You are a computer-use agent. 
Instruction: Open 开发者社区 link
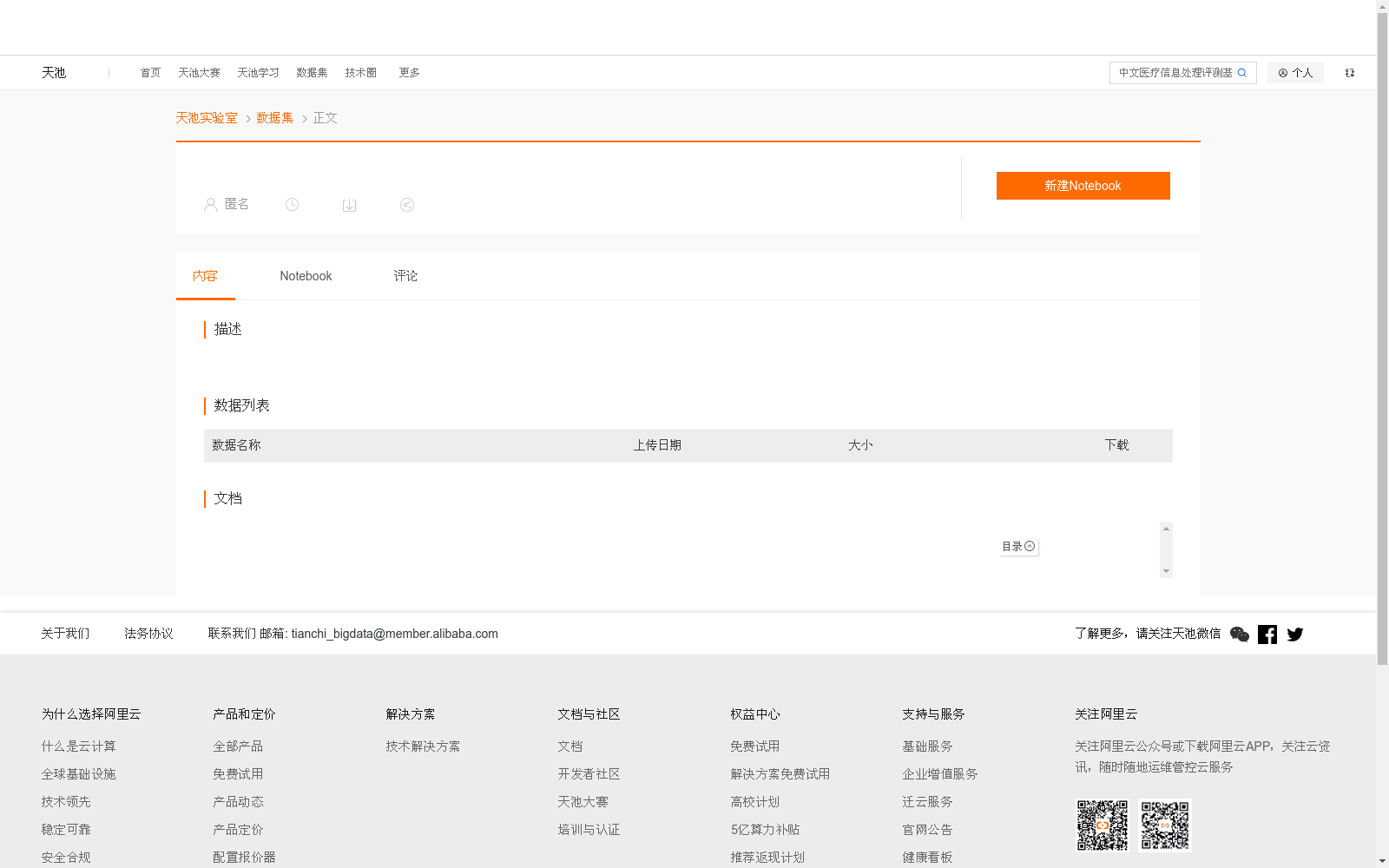[x=589, y=774]
